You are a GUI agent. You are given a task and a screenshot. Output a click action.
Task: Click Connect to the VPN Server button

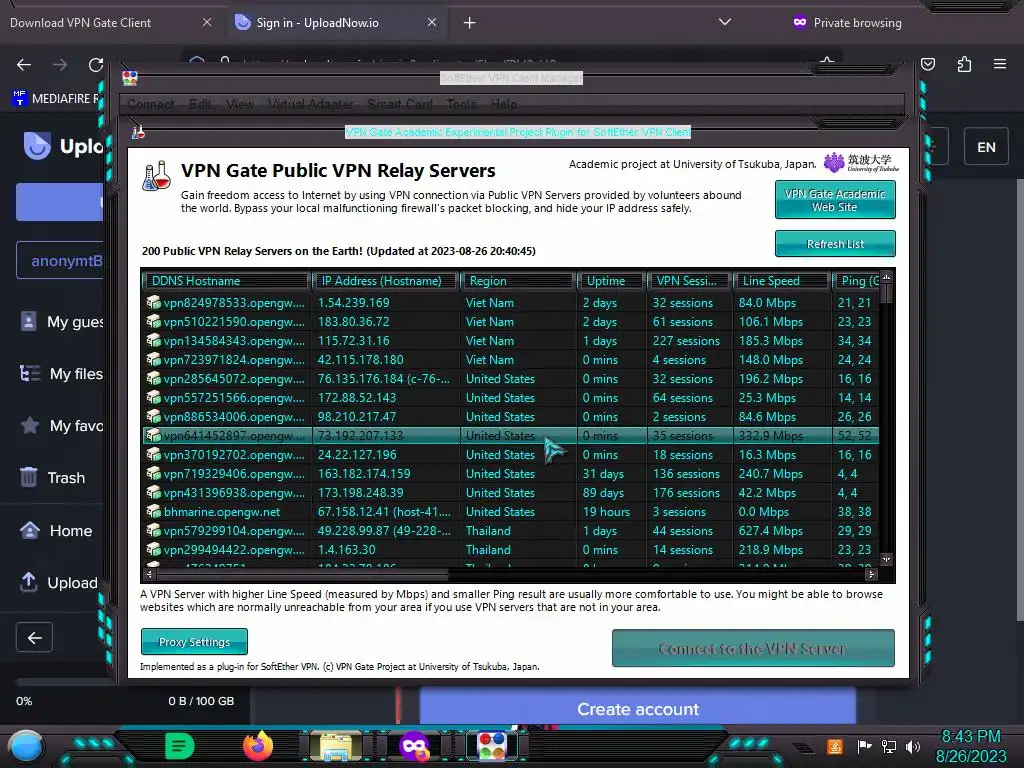tap(753, 648)
